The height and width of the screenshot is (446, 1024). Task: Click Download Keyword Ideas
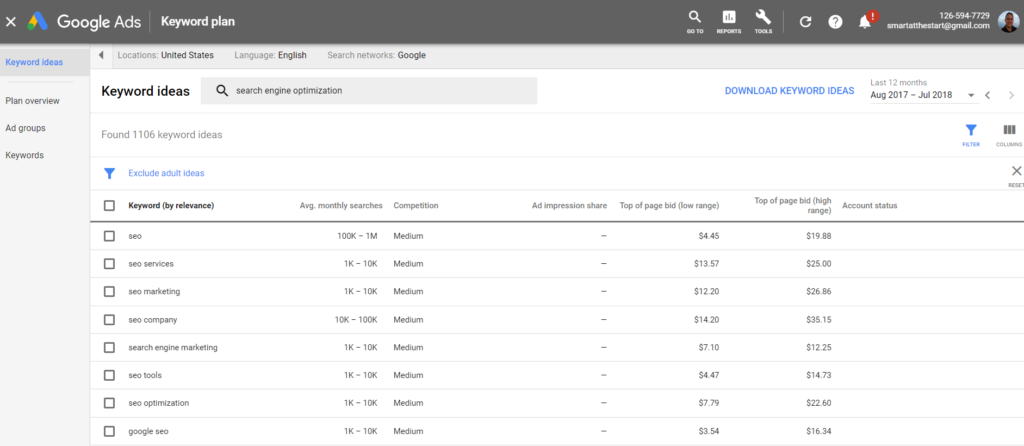tap(789, 91)
